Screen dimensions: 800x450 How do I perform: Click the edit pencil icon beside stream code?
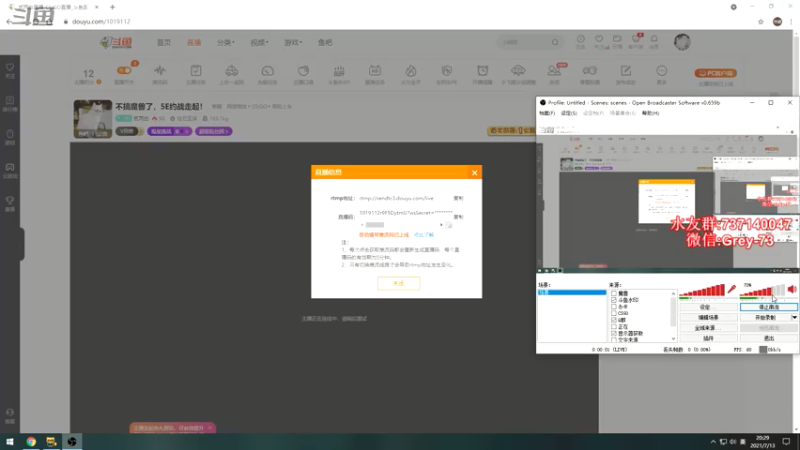click(448, 225)
